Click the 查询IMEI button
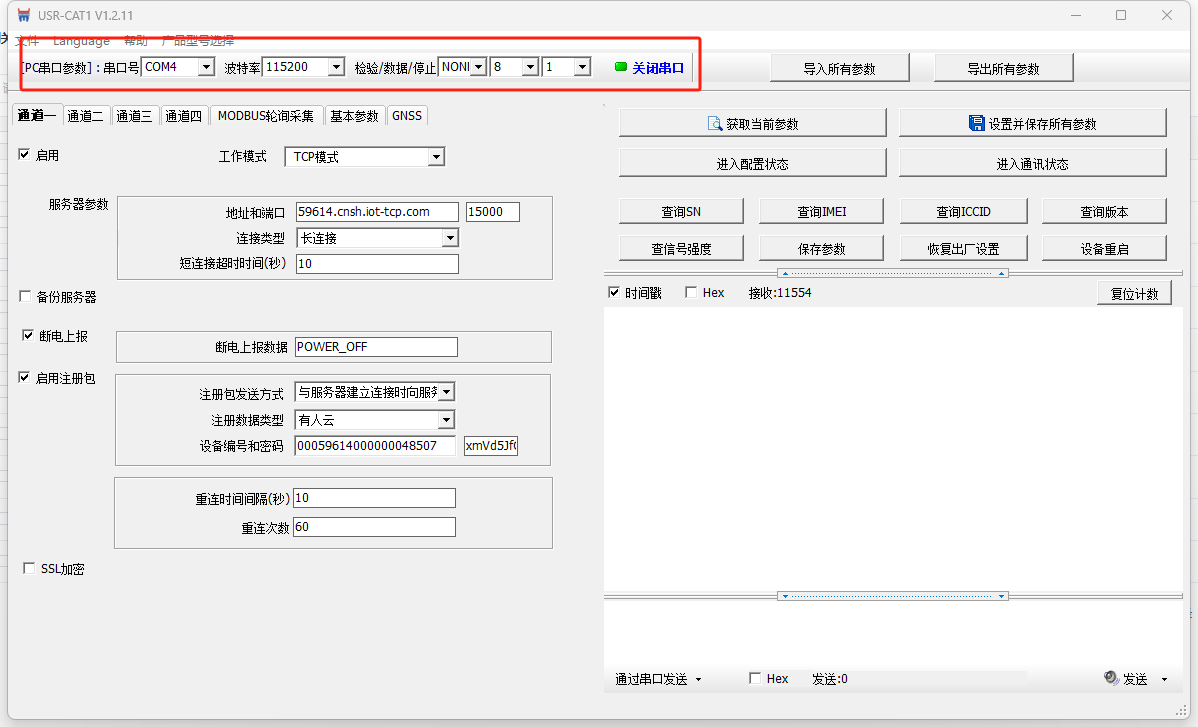This screenshot has height=727, width=1198. (822, 211)
